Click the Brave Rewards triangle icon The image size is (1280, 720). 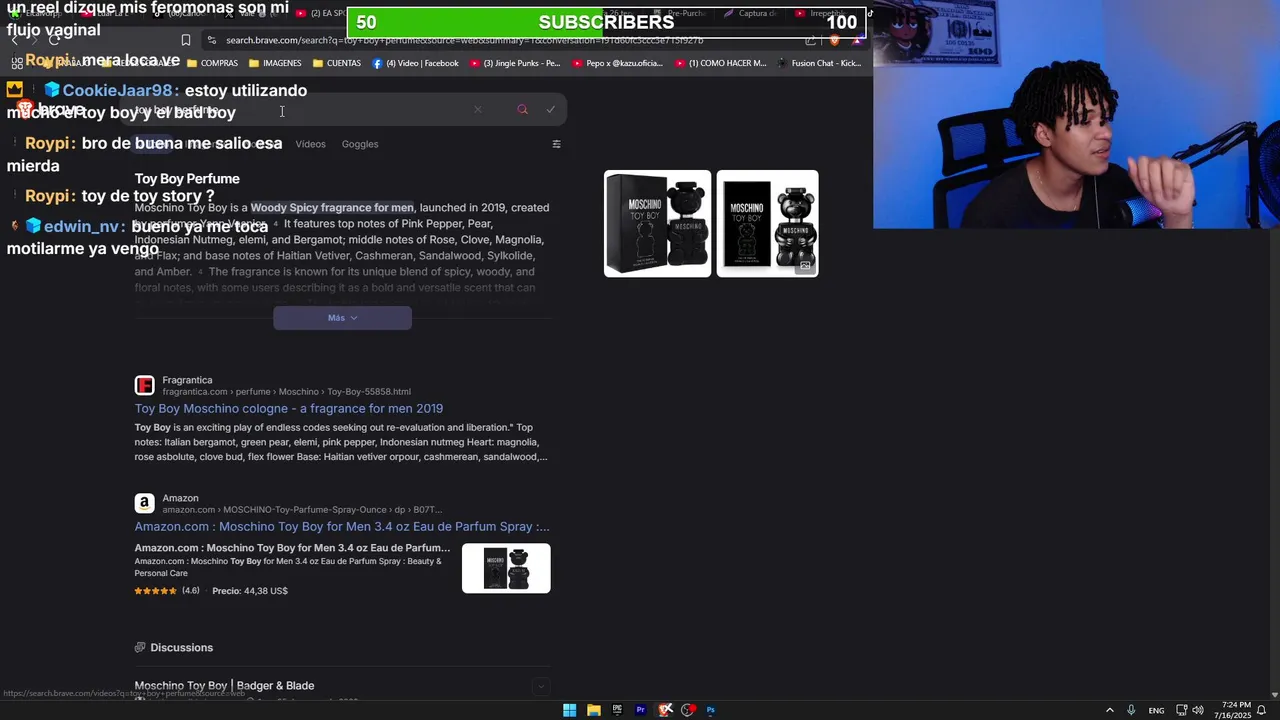[x=857, y=40]
